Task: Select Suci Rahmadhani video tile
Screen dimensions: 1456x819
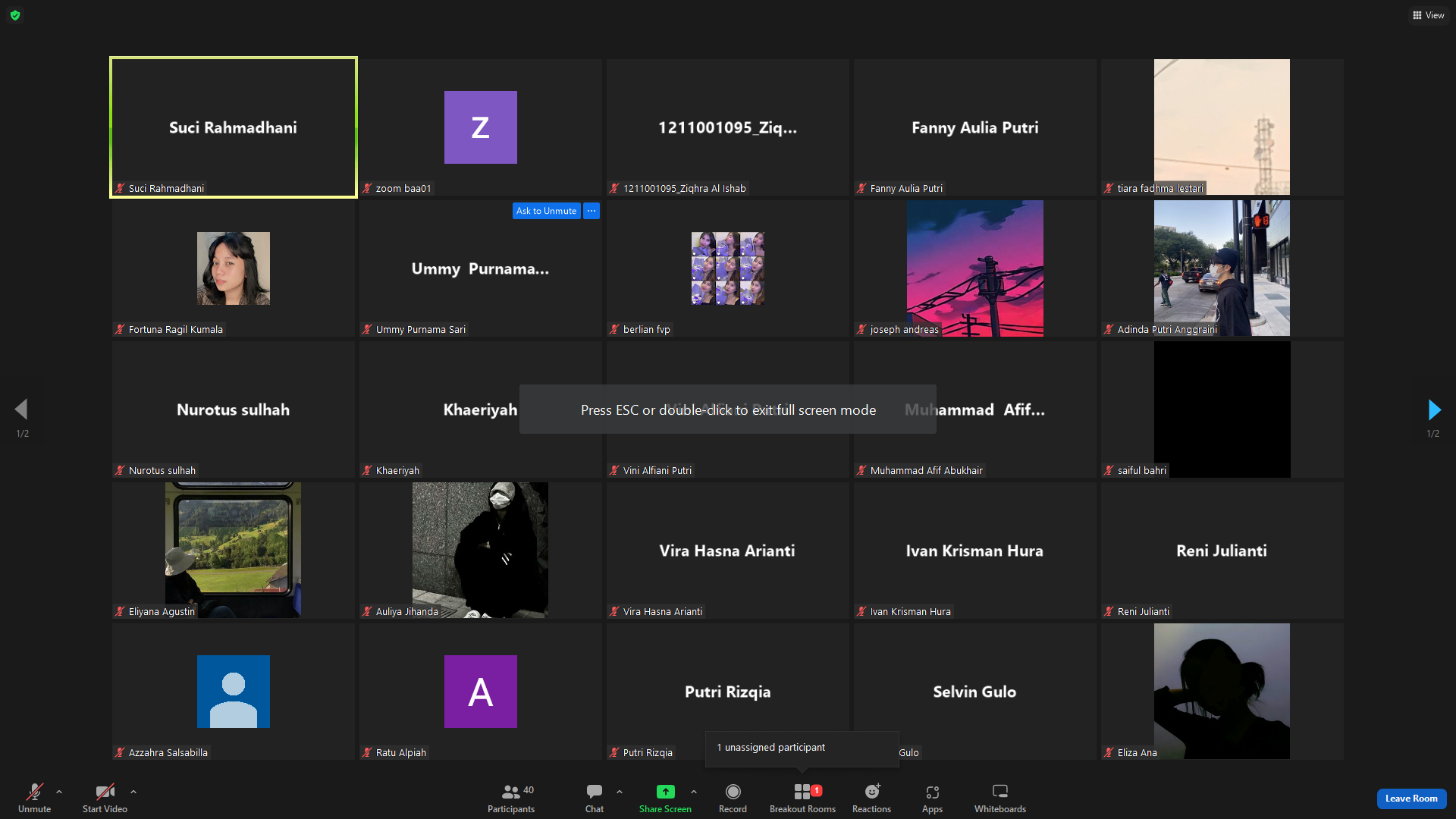Action: 234,127
